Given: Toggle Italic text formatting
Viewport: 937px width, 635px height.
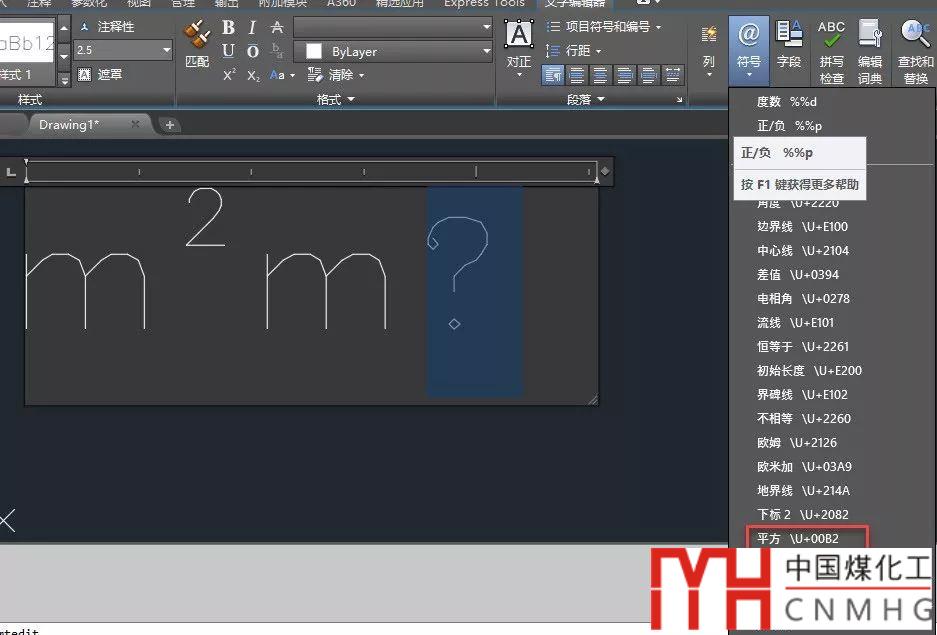Looking at the screenshot, I should tap(252, 27).
